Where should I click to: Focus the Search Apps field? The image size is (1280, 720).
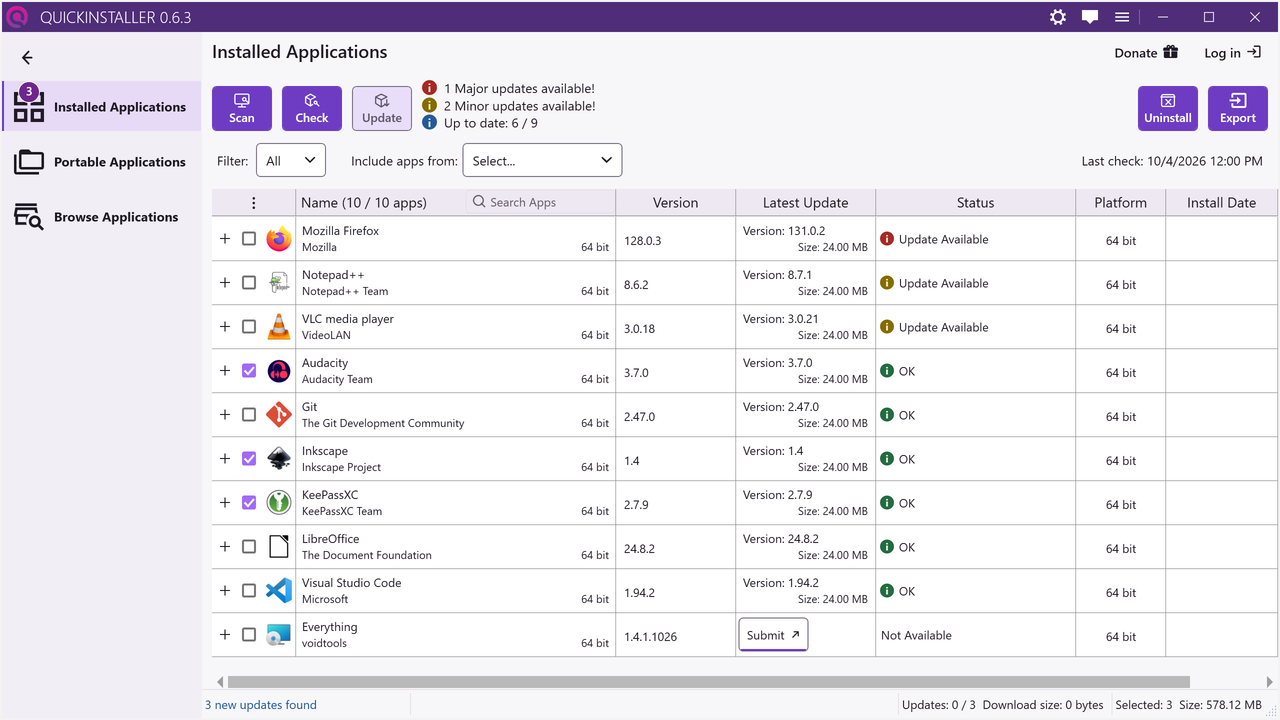click(540, 202)
